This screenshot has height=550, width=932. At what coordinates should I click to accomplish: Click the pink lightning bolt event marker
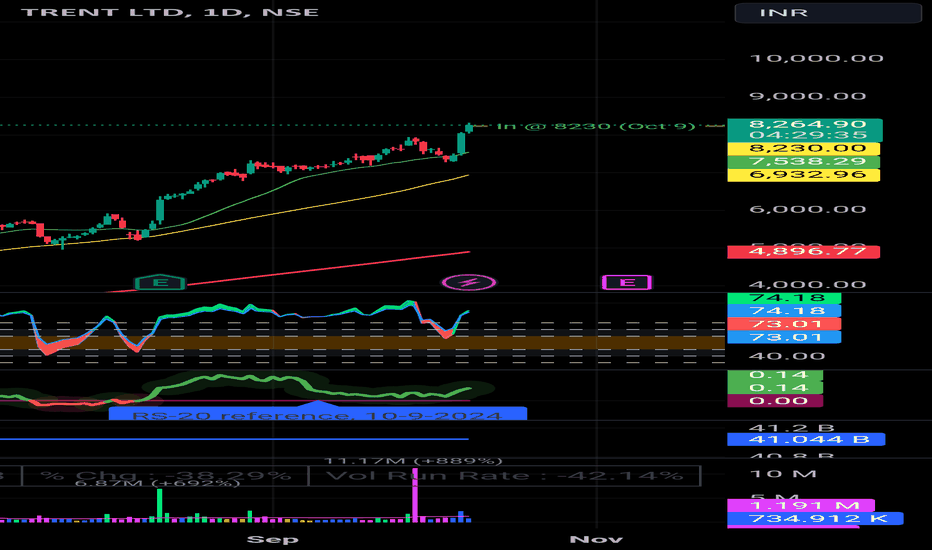tap(469, 282)
